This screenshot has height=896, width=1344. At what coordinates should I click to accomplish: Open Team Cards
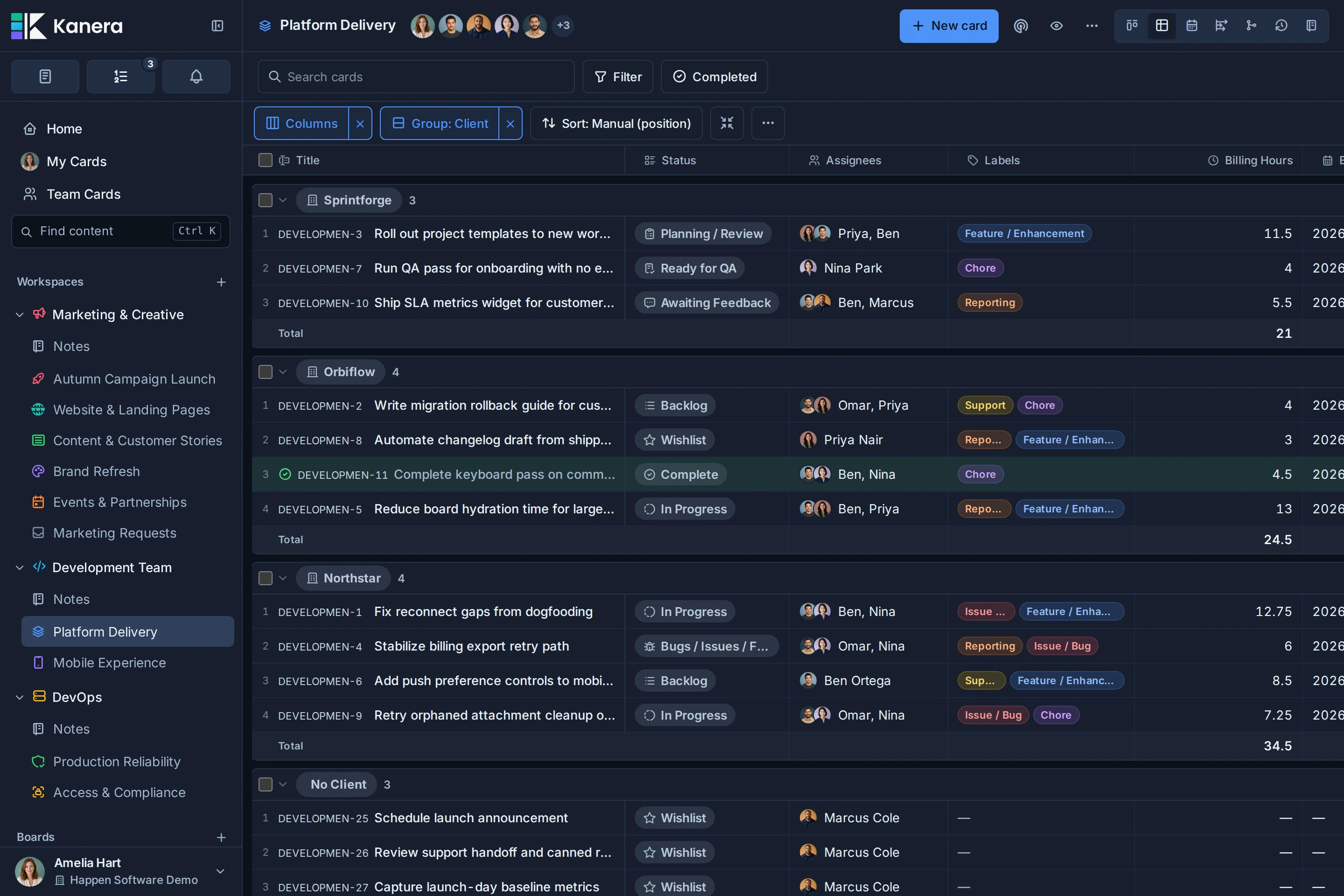pyautogui.click(x=84, y=194)
